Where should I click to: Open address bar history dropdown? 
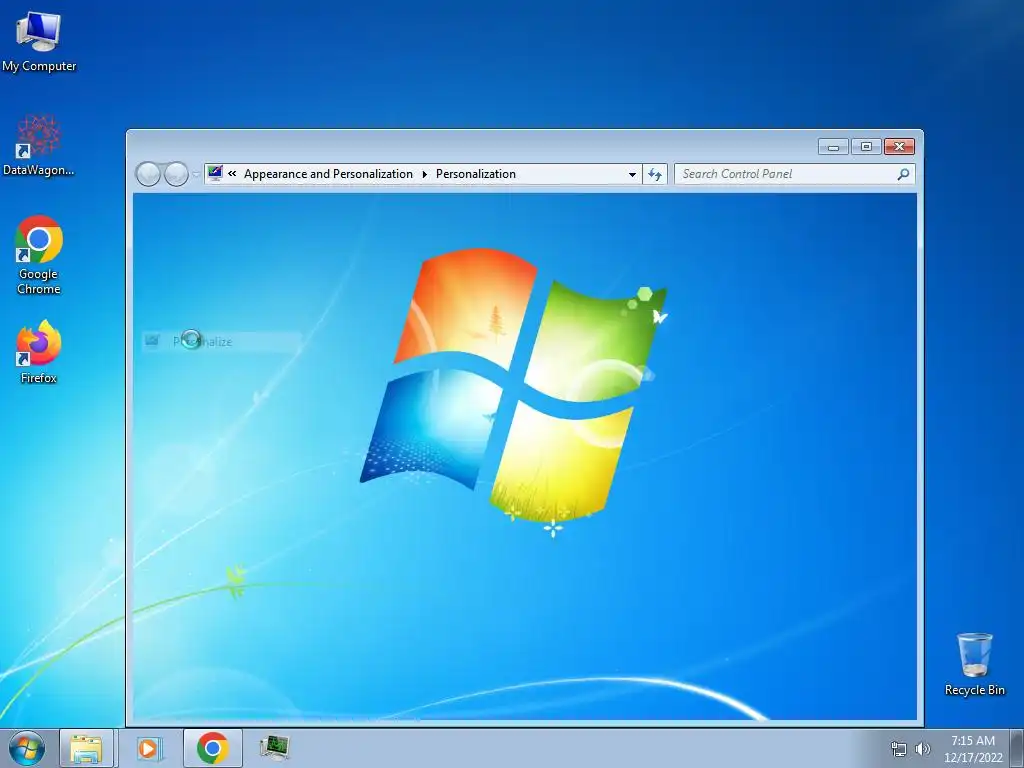(x=632, y=174)
